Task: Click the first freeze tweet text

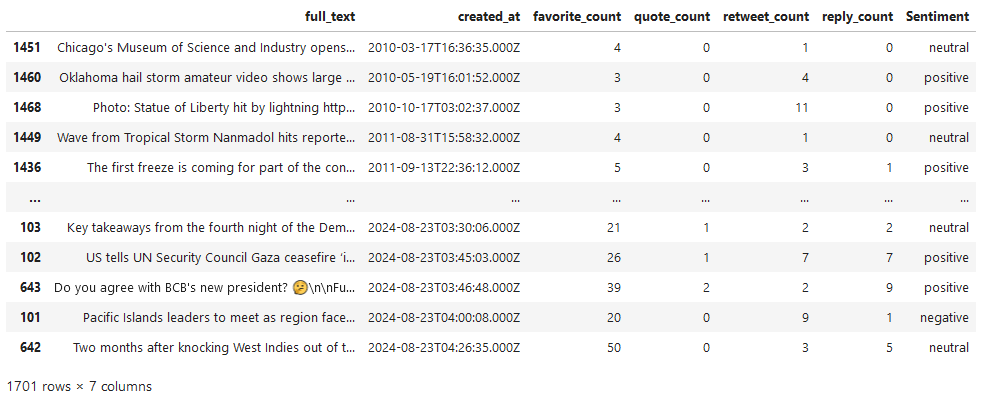Action: pyautogui.click(x=221, y=167)
